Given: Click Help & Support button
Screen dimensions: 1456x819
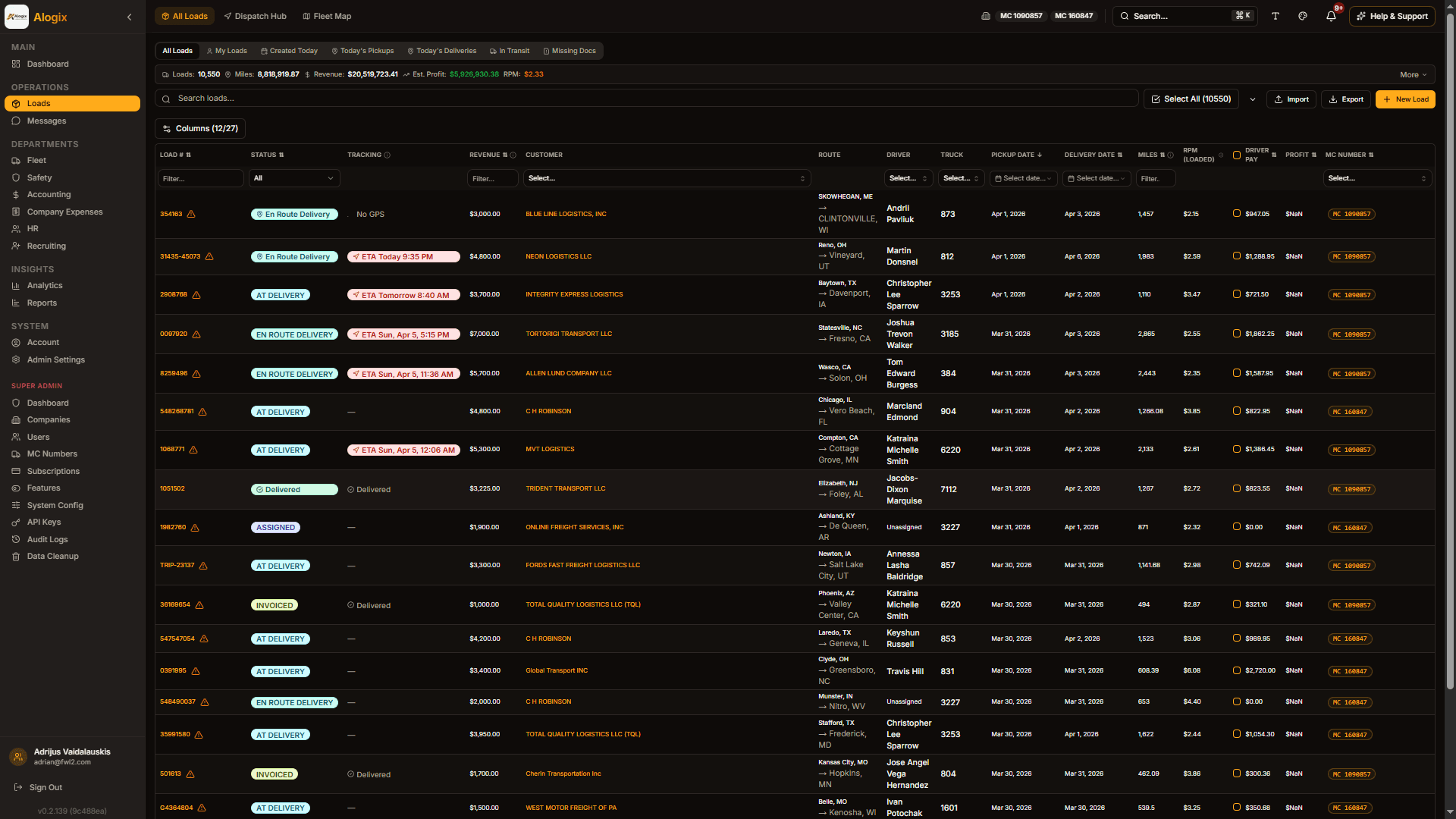Looking at the screenshot, I should click(1392, 17).
